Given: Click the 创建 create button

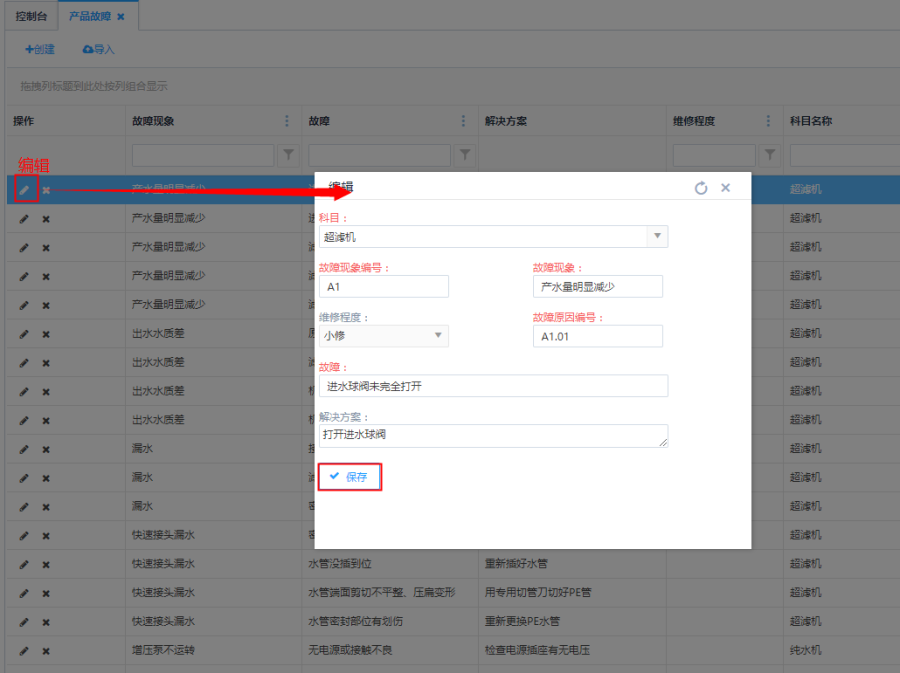Looking at the screenshot, I should 40,49.
